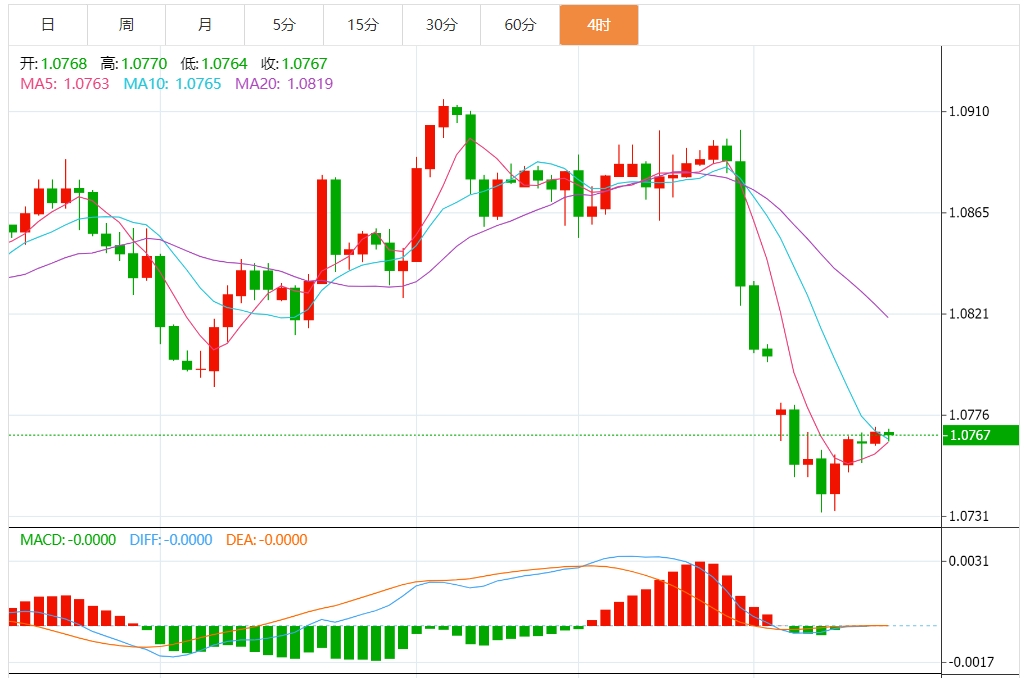Screen dimensions: 1033x678
Task: Select the 15分 timeframe tab
Action: point(363,25)
